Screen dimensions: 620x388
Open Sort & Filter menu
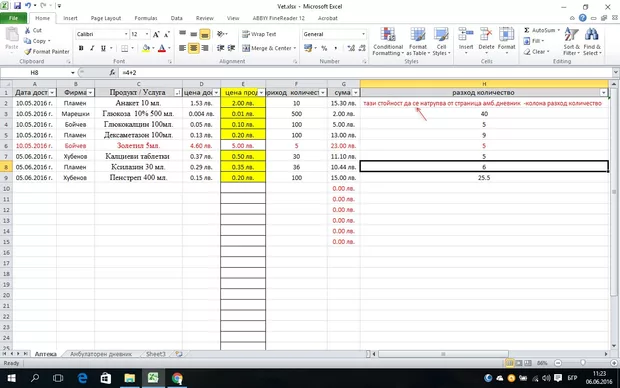[x=571, y=42]
